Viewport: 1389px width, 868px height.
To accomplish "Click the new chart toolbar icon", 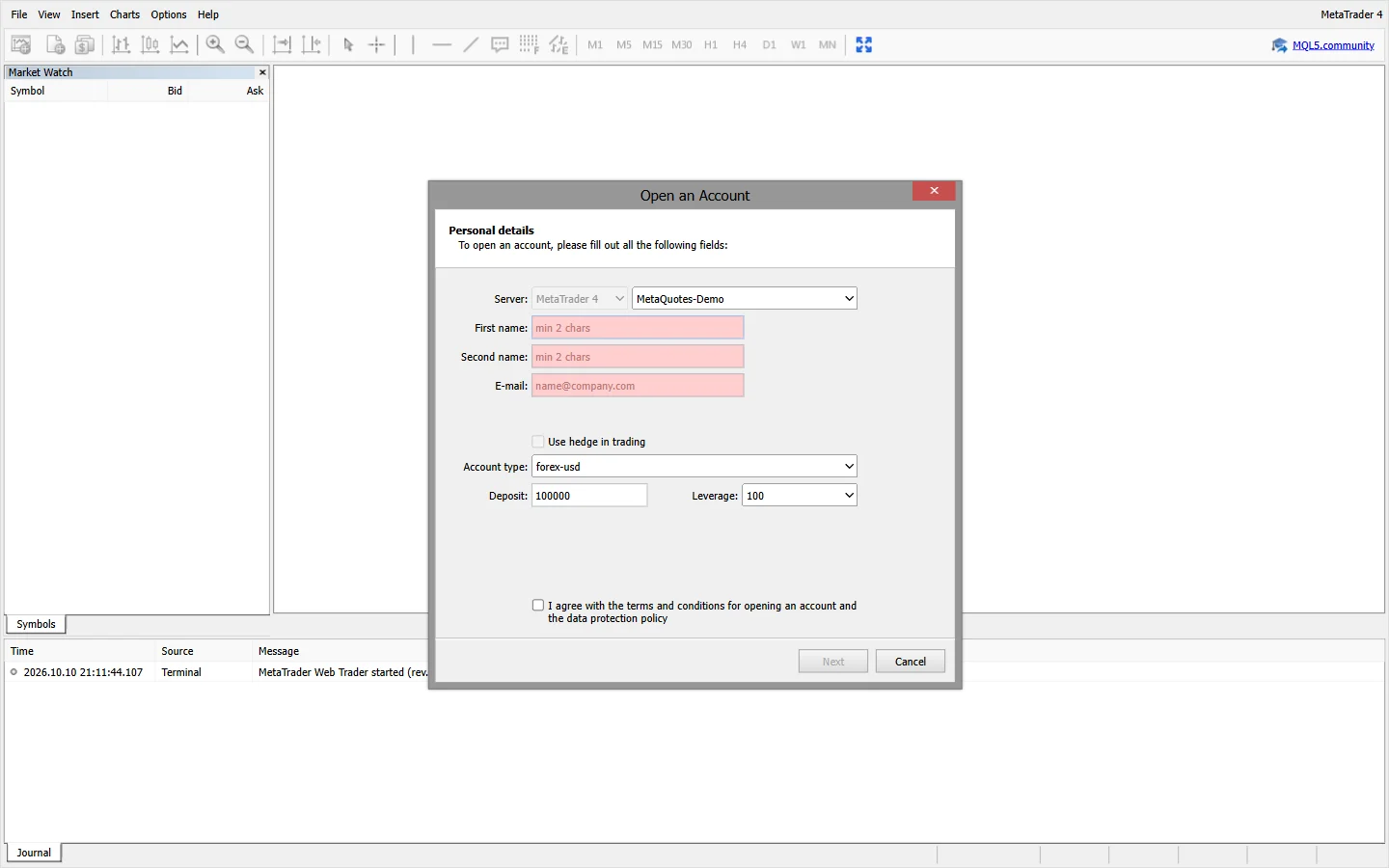I will (x=21, y=44).
